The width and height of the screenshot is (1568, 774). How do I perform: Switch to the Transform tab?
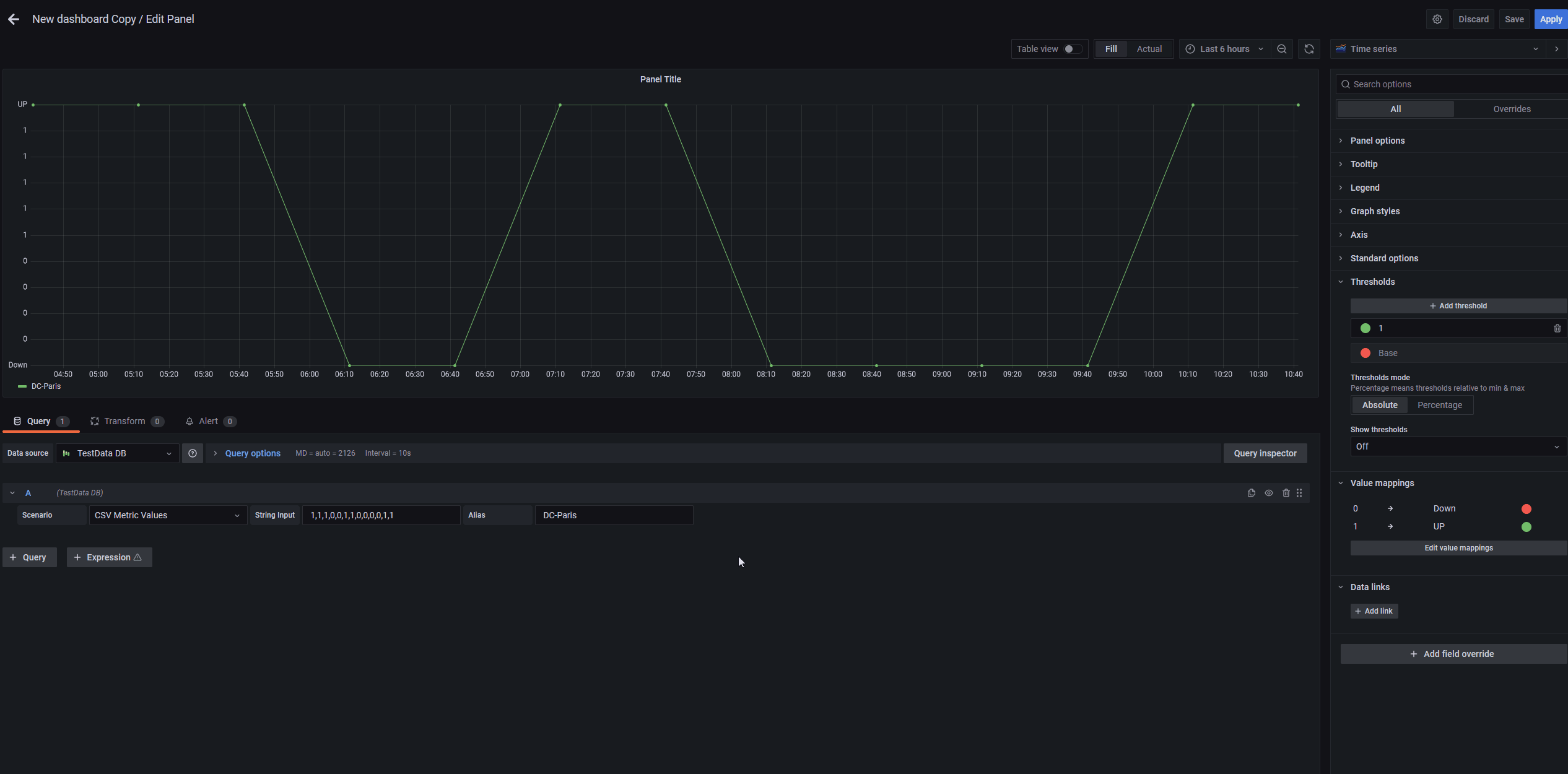[126, 421]
